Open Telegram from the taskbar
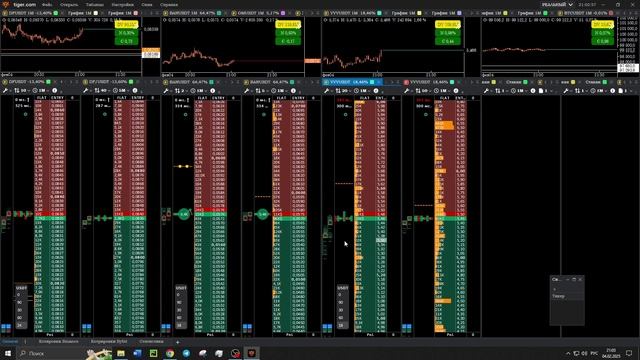Image resolution: width=640 pixels, height=360 pixels. (x=186, y=353)
